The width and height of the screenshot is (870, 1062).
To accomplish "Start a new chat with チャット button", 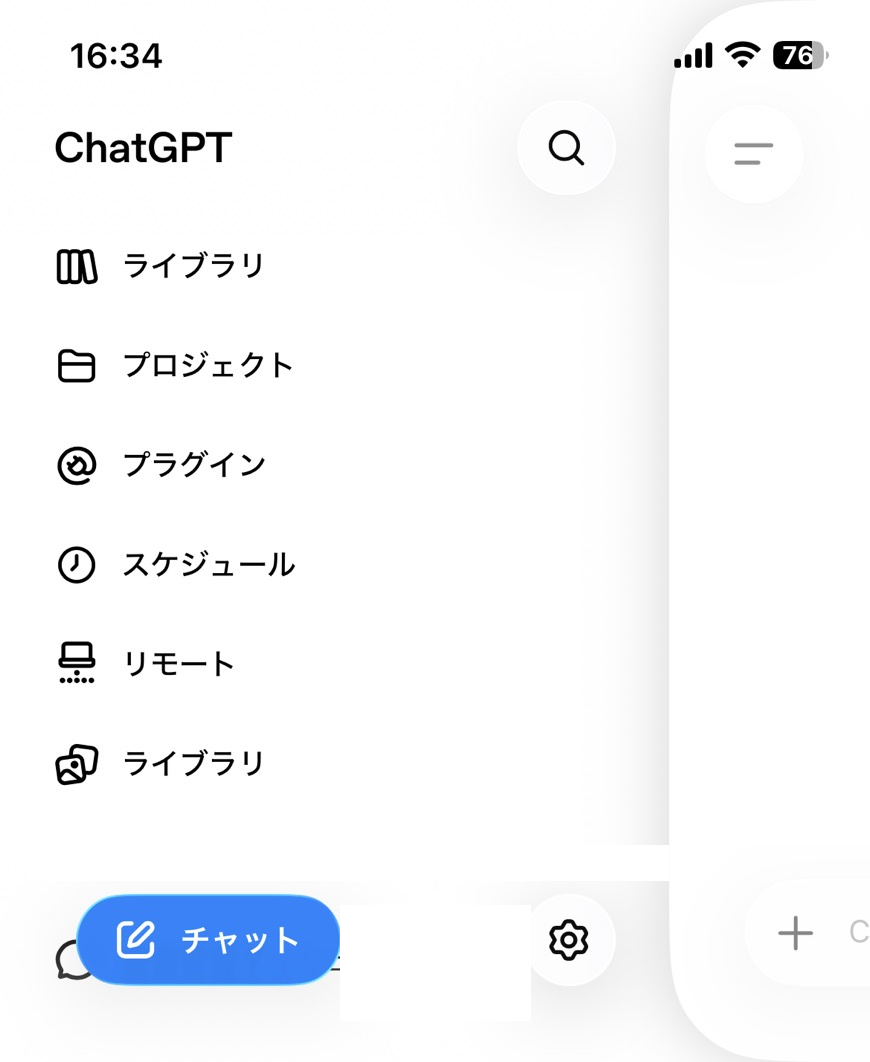I will (208, 939).
